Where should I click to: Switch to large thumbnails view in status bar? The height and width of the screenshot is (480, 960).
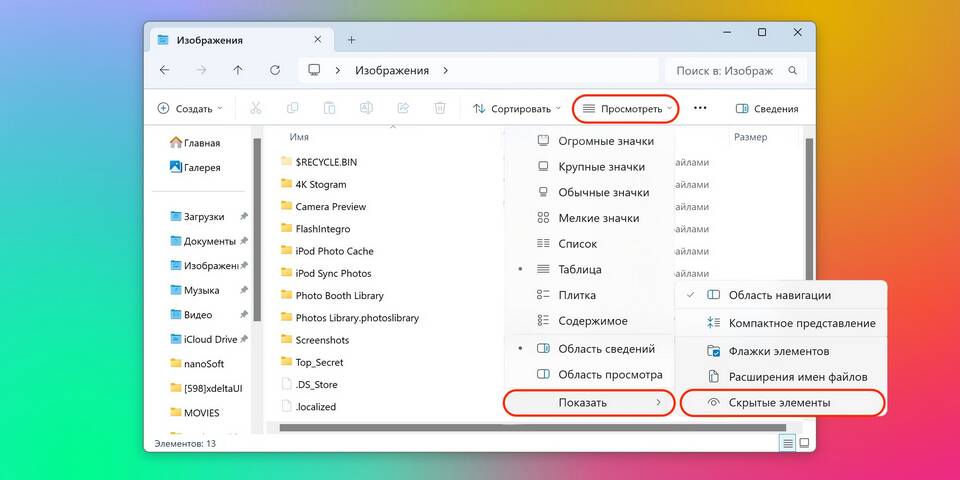804,443
